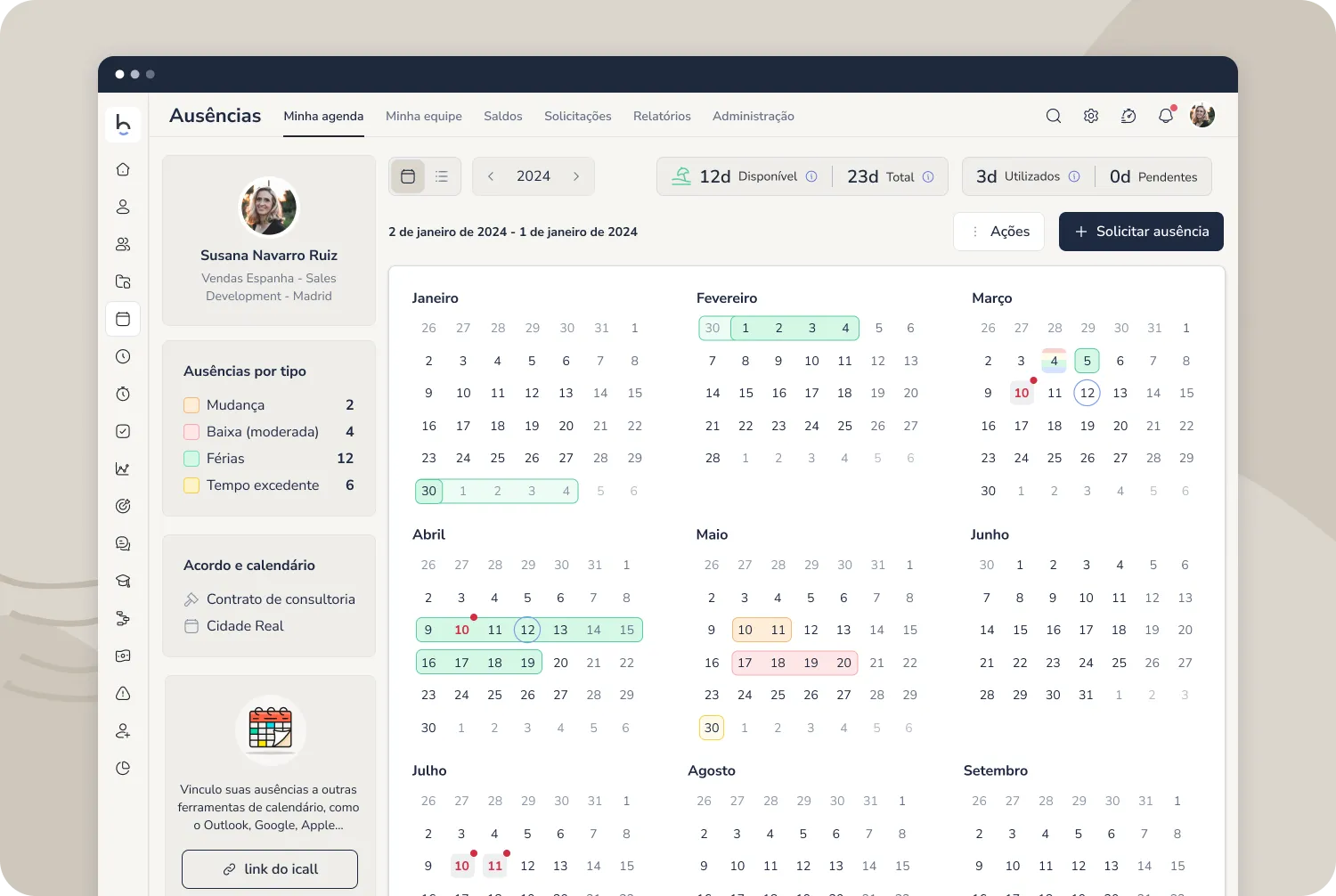Click the Solicitar ausência button
The width and height of the screenshot is (1336, 896).
pos(1141,232)
